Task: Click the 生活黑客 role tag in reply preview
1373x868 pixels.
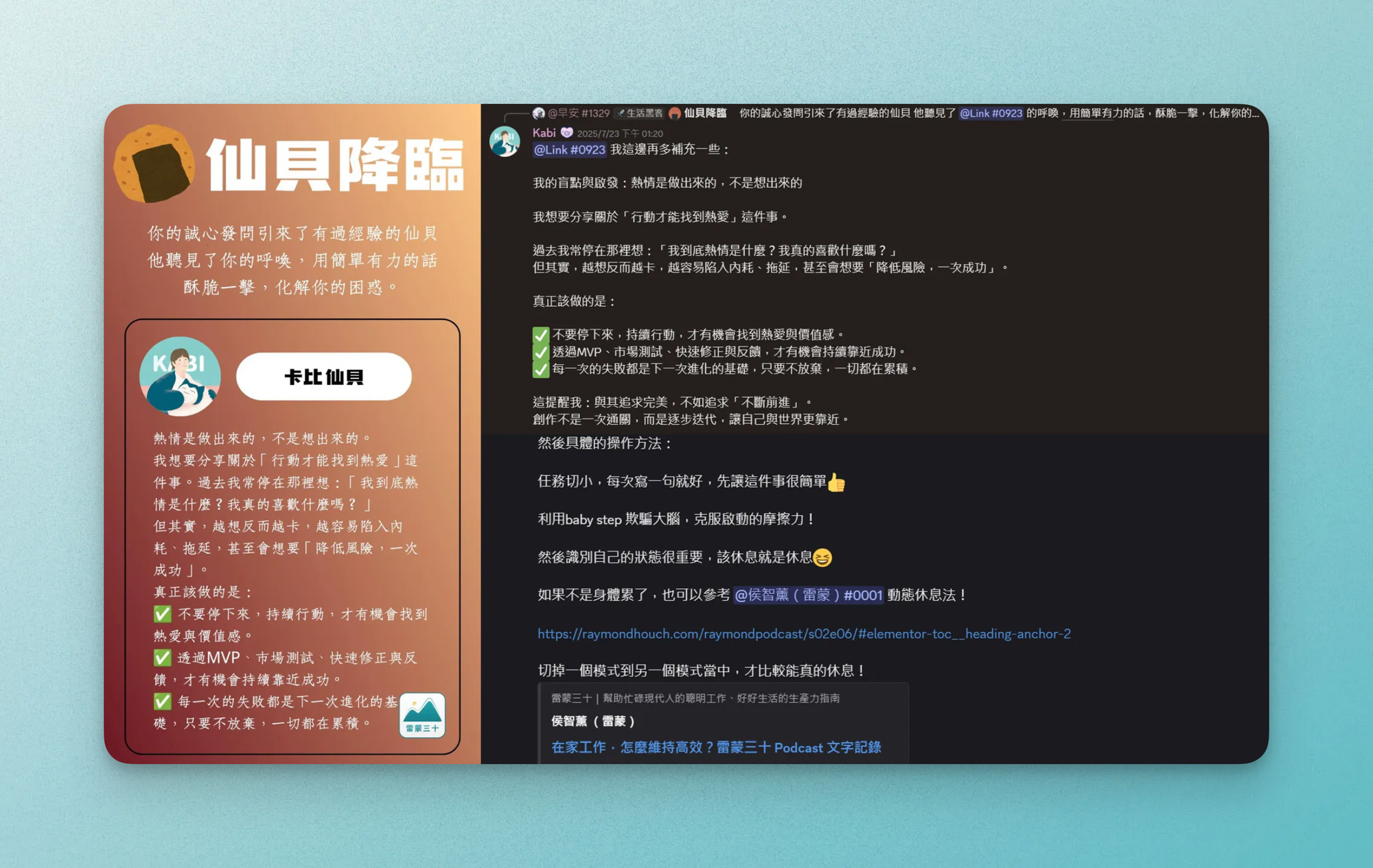Action: pos(640,113)
